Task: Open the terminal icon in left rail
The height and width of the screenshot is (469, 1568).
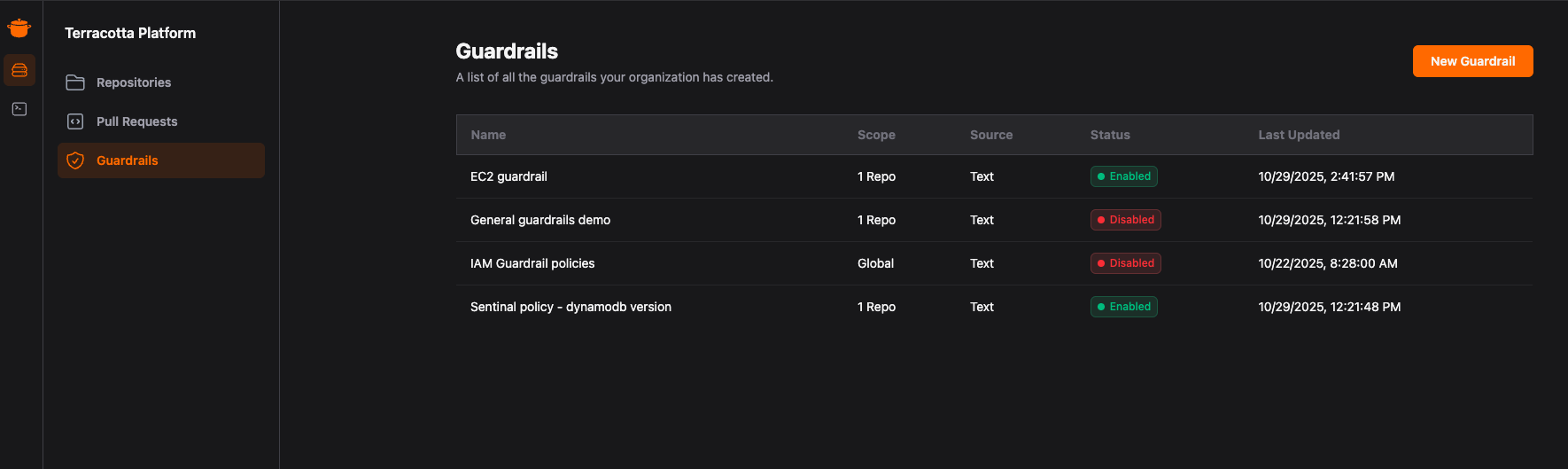Action: pos(19,109)
